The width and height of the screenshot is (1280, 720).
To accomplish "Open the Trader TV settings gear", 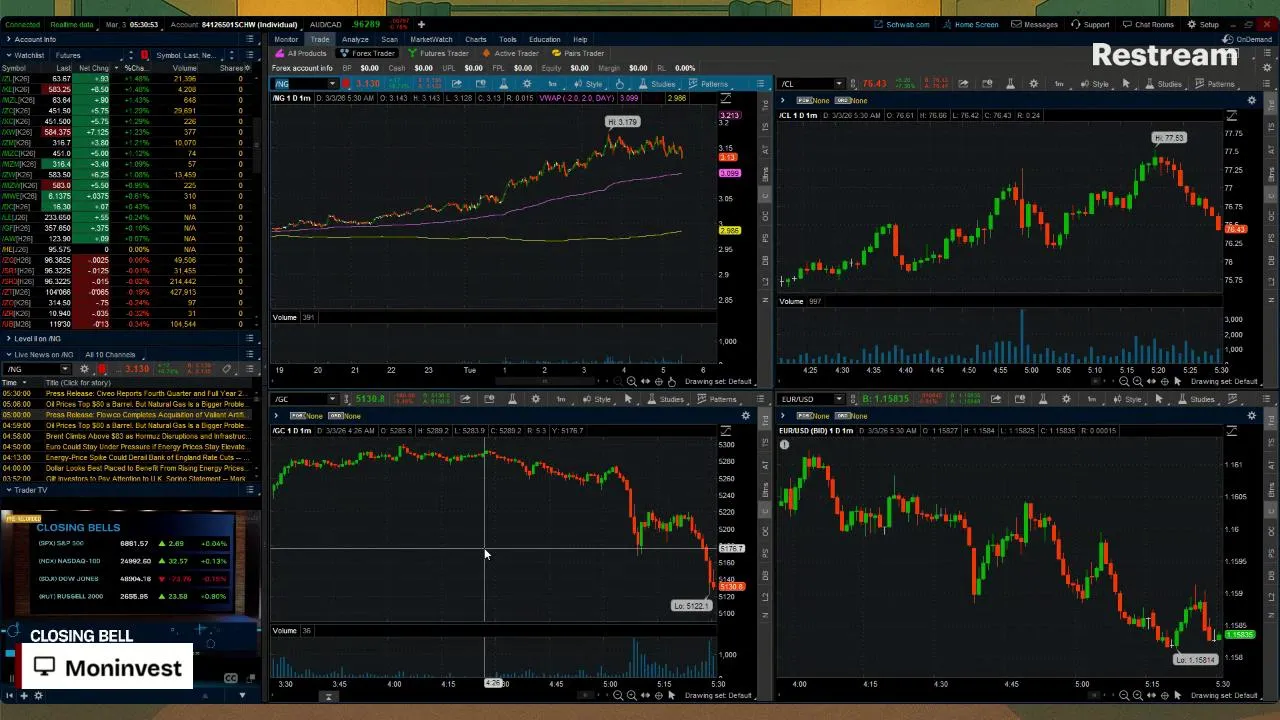I will pyautogui.click(x=38, y=696).
